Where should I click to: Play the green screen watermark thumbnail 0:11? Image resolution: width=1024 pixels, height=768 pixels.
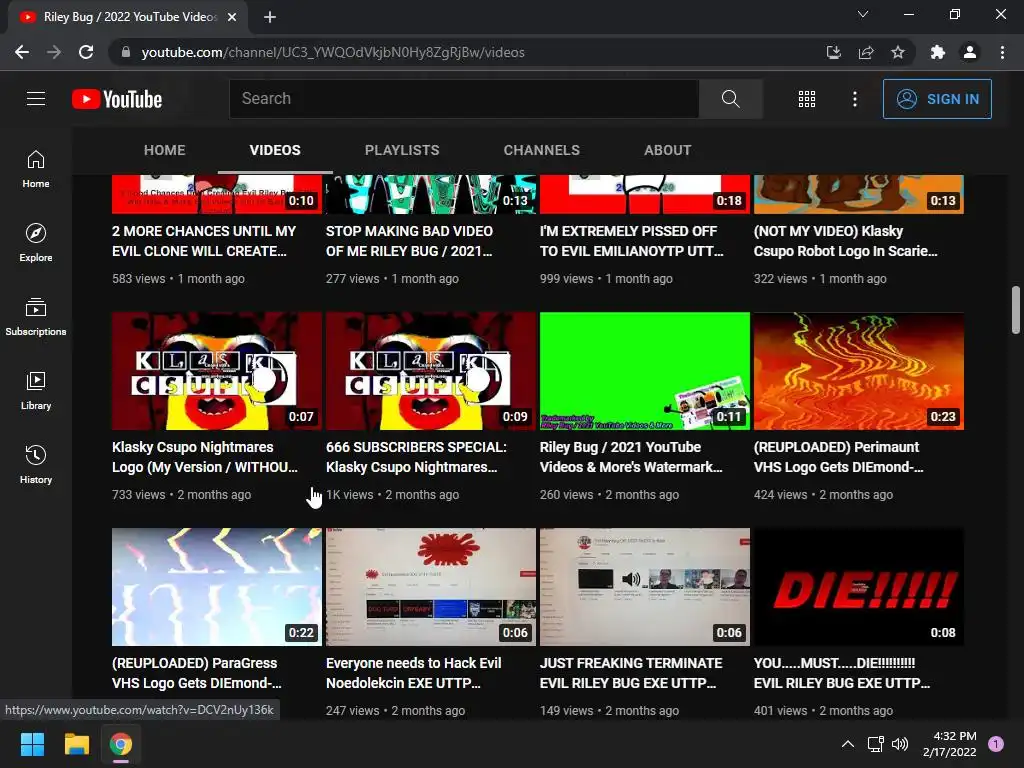645,371
